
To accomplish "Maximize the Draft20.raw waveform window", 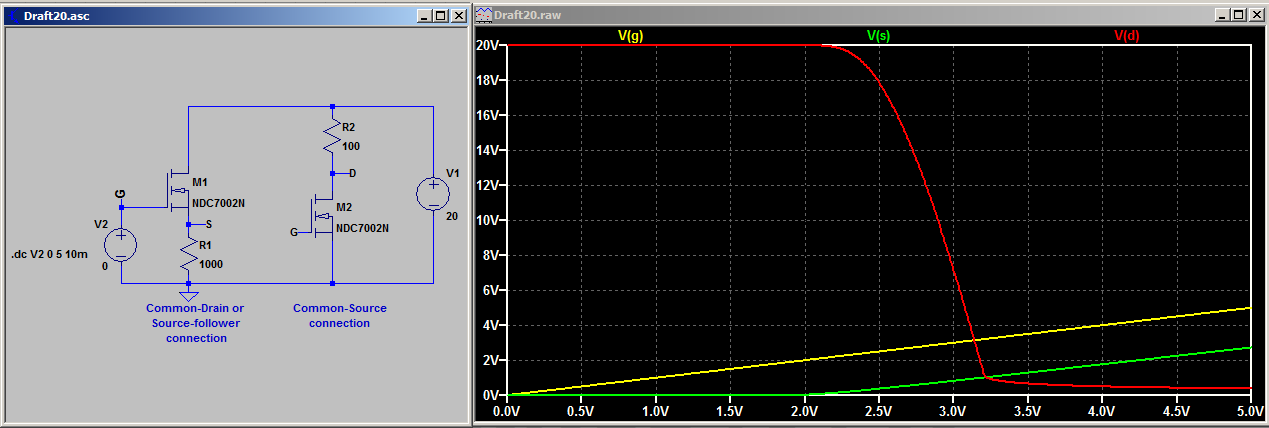I will 1239,16.
